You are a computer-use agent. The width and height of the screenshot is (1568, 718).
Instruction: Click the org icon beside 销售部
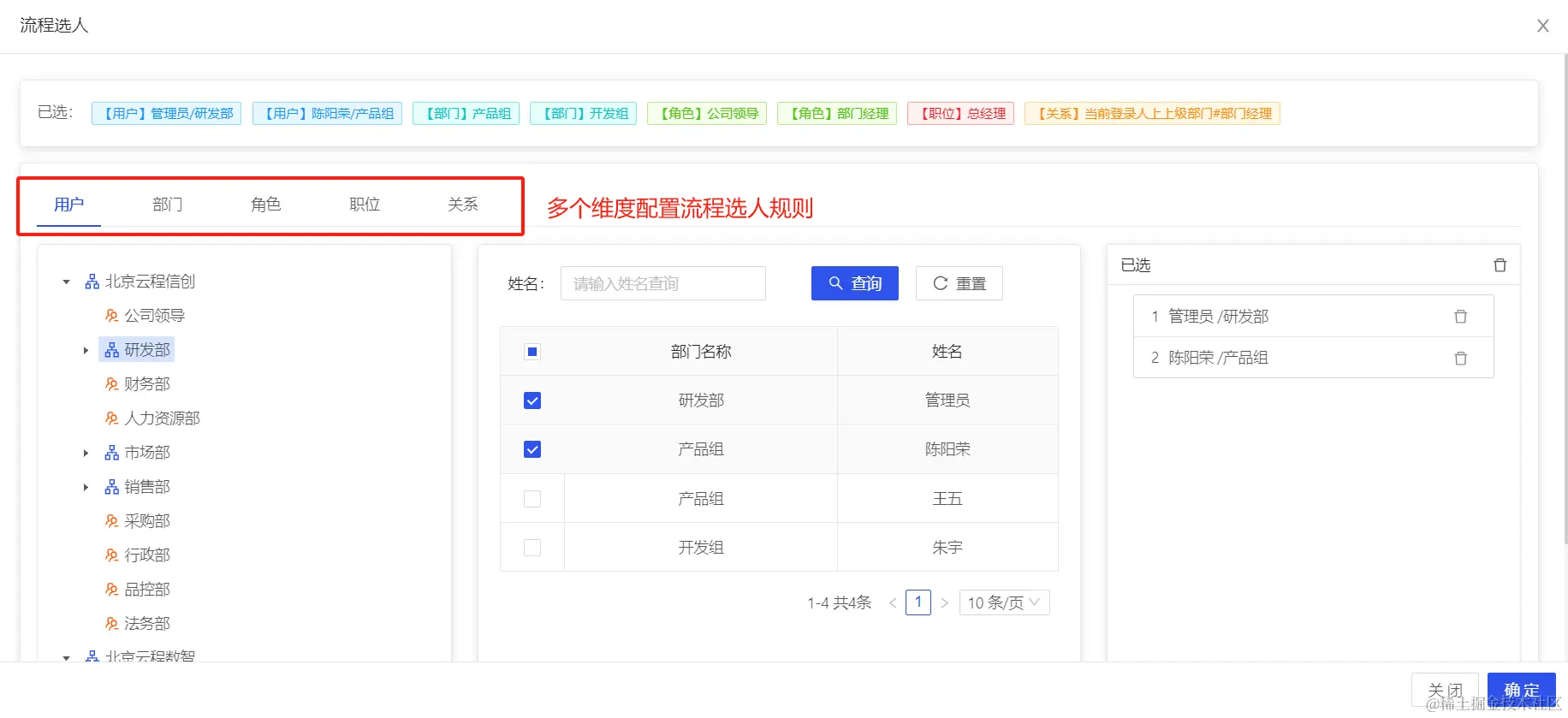tap(111, 487)
